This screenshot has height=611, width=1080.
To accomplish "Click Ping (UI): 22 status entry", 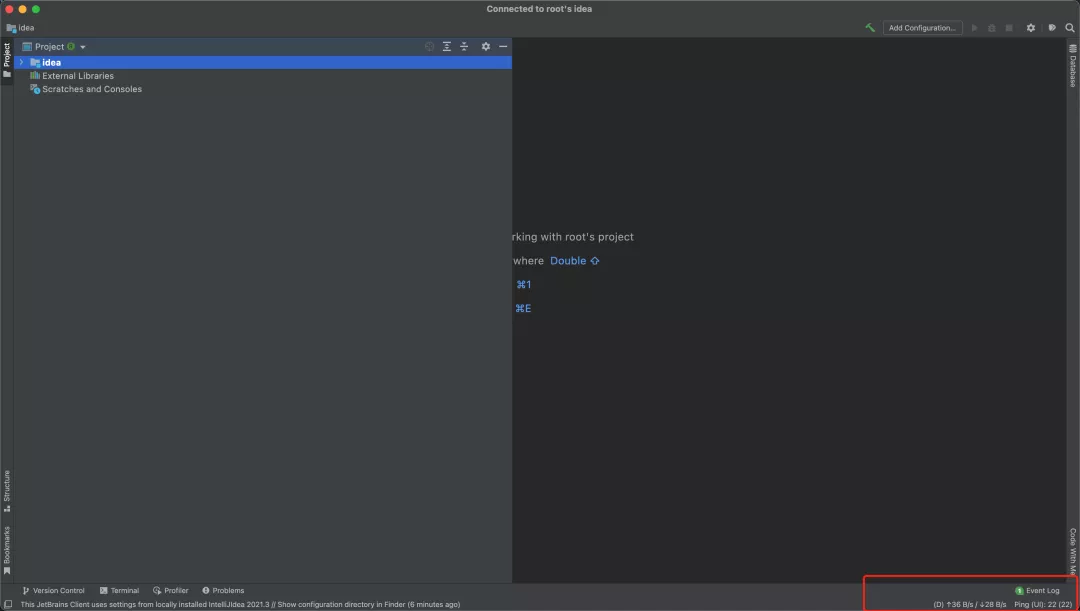I will tap(1043, 604).
